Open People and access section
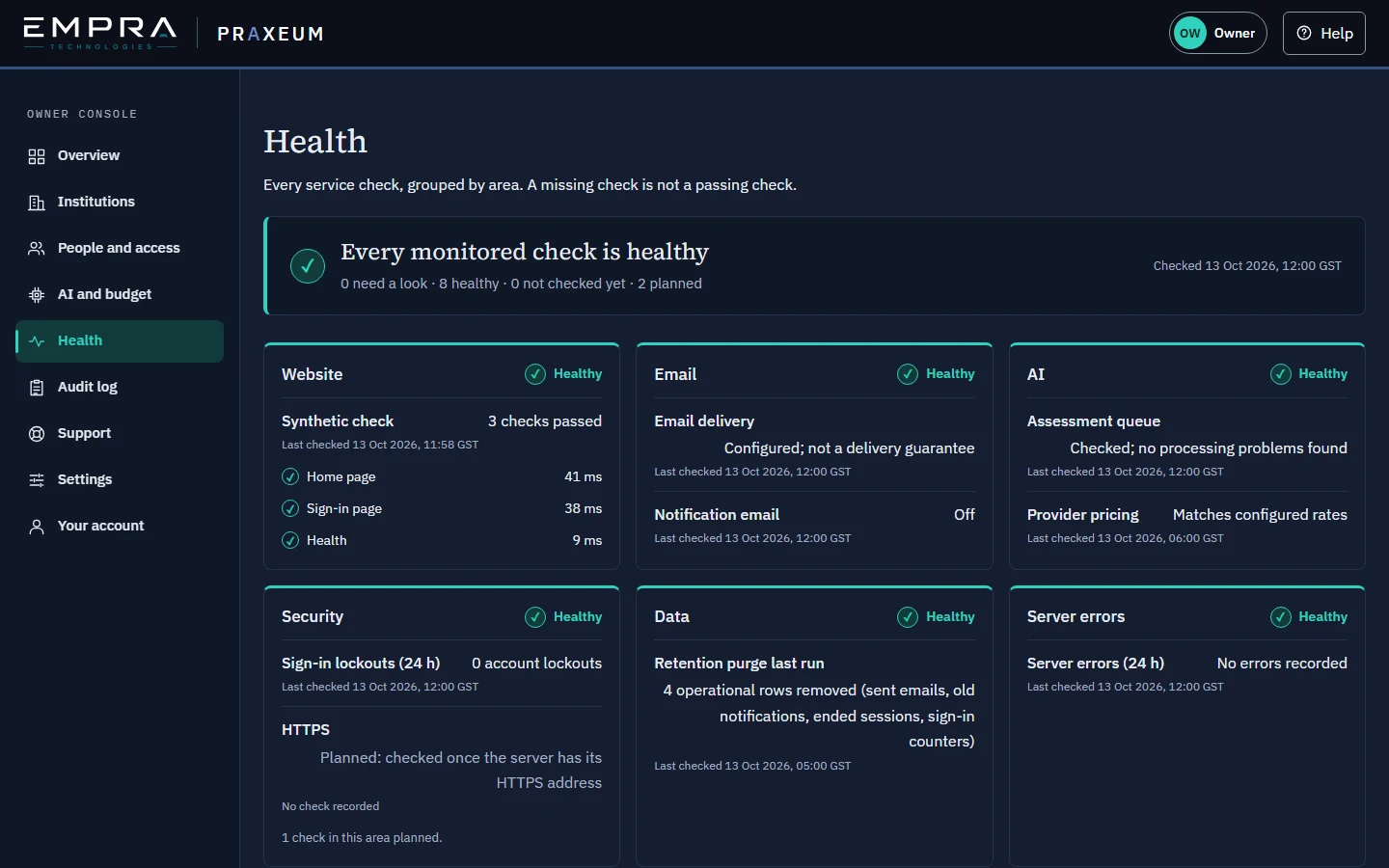This screenshot has width=1389, height=868. tap(120, 249)
